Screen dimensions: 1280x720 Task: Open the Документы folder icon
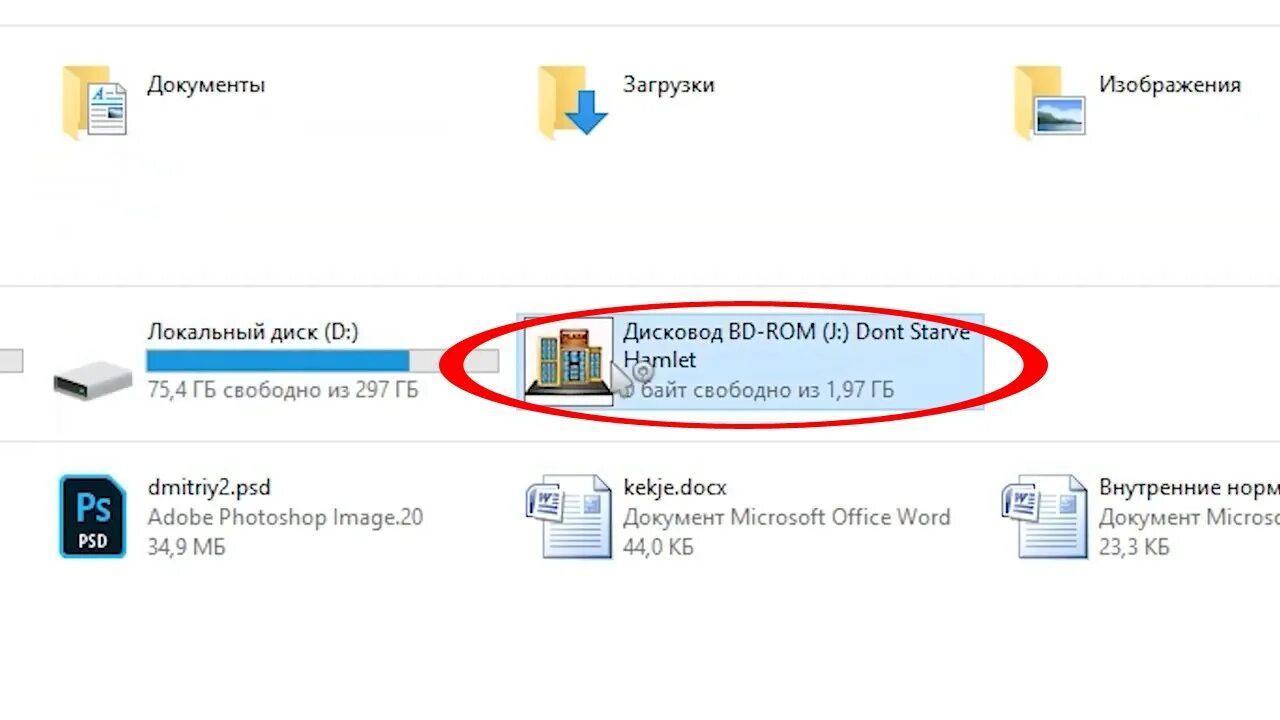point(95,102)
